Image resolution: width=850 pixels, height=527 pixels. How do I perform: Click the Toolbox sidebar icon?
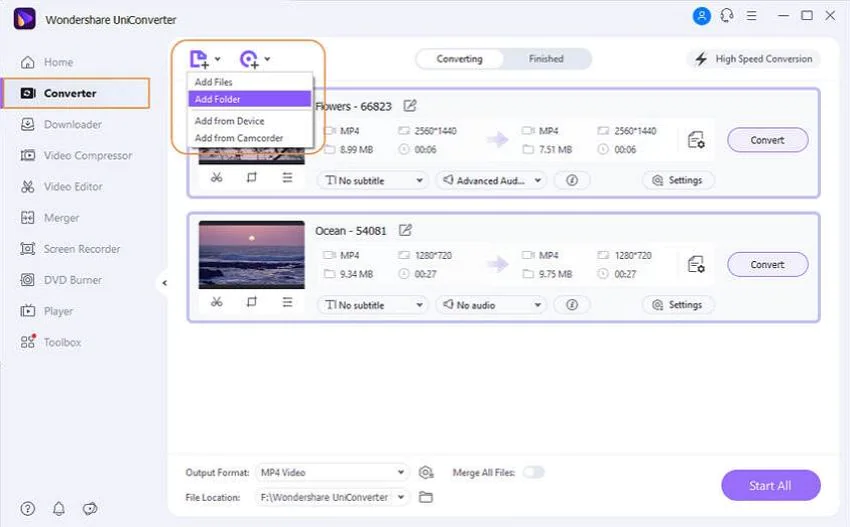[x=27, y=342]
